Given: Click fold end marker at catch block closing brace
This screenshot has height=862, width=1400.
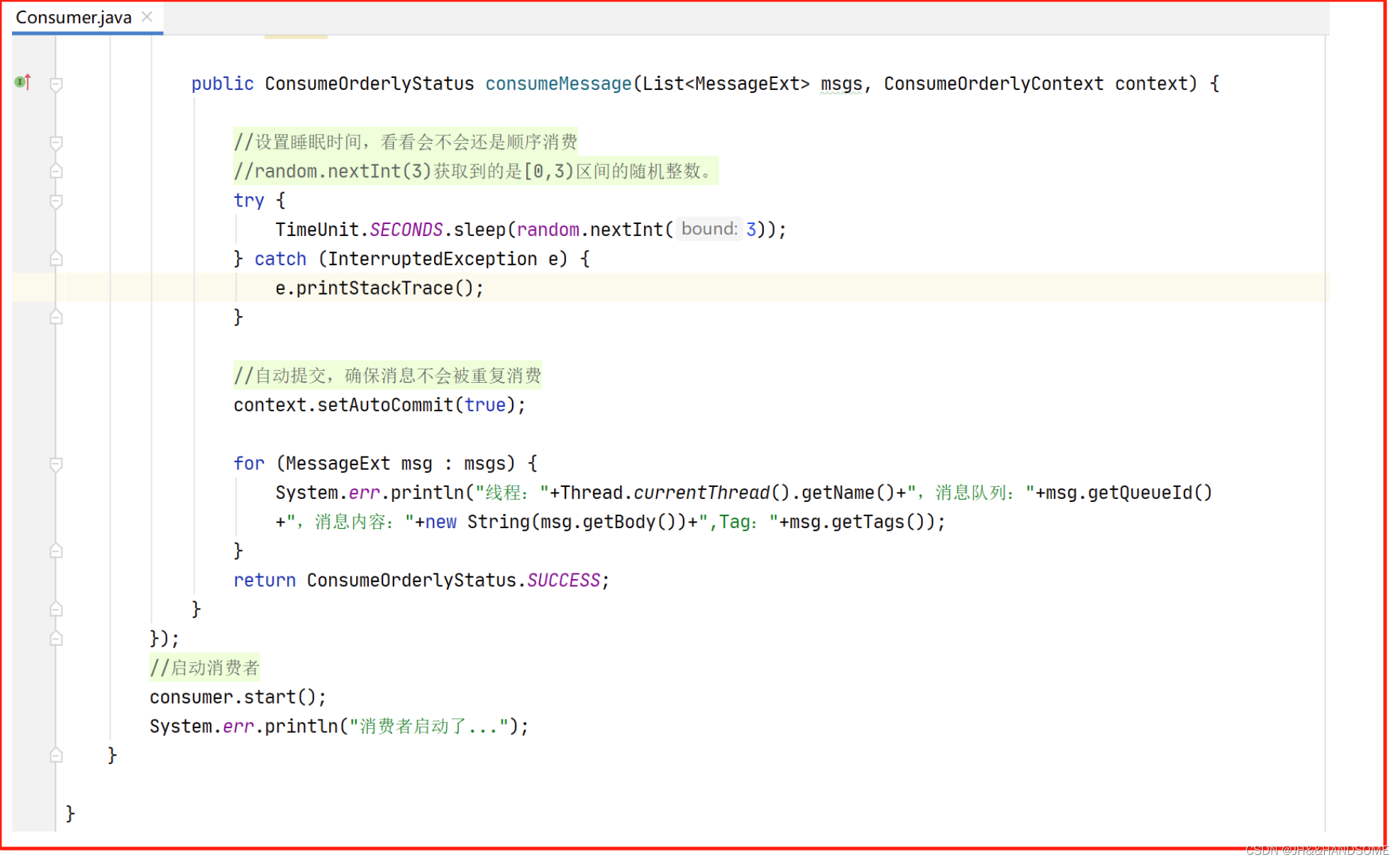Looking at the screenshot, I should [x=56, y=318].
